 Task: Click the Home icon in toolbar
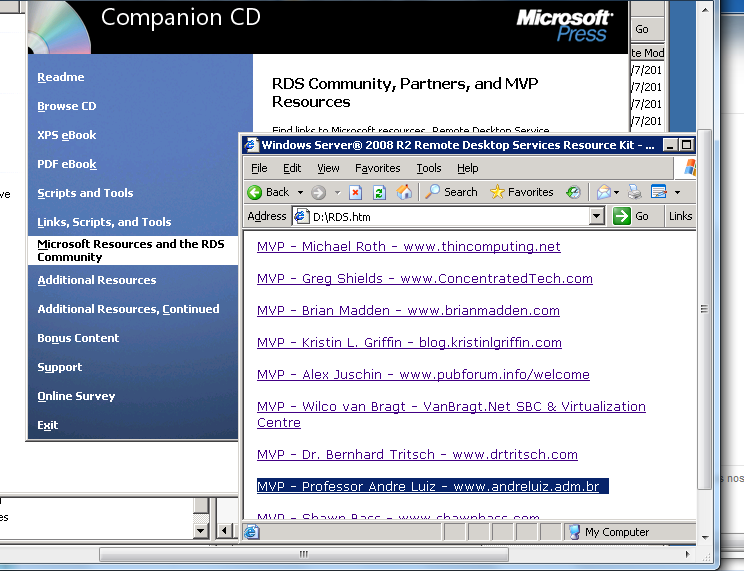point(404,192)
